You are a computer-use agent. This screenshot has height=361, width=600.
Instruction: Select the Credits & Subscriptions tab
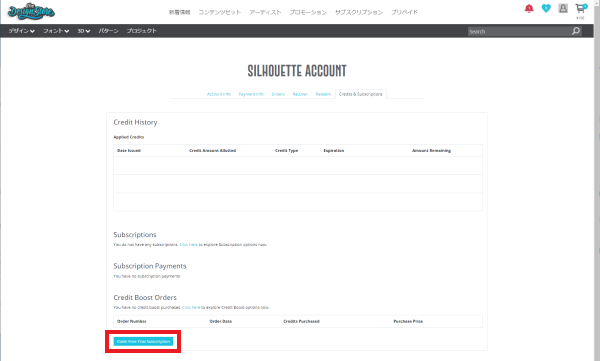(x=361, y=94)
